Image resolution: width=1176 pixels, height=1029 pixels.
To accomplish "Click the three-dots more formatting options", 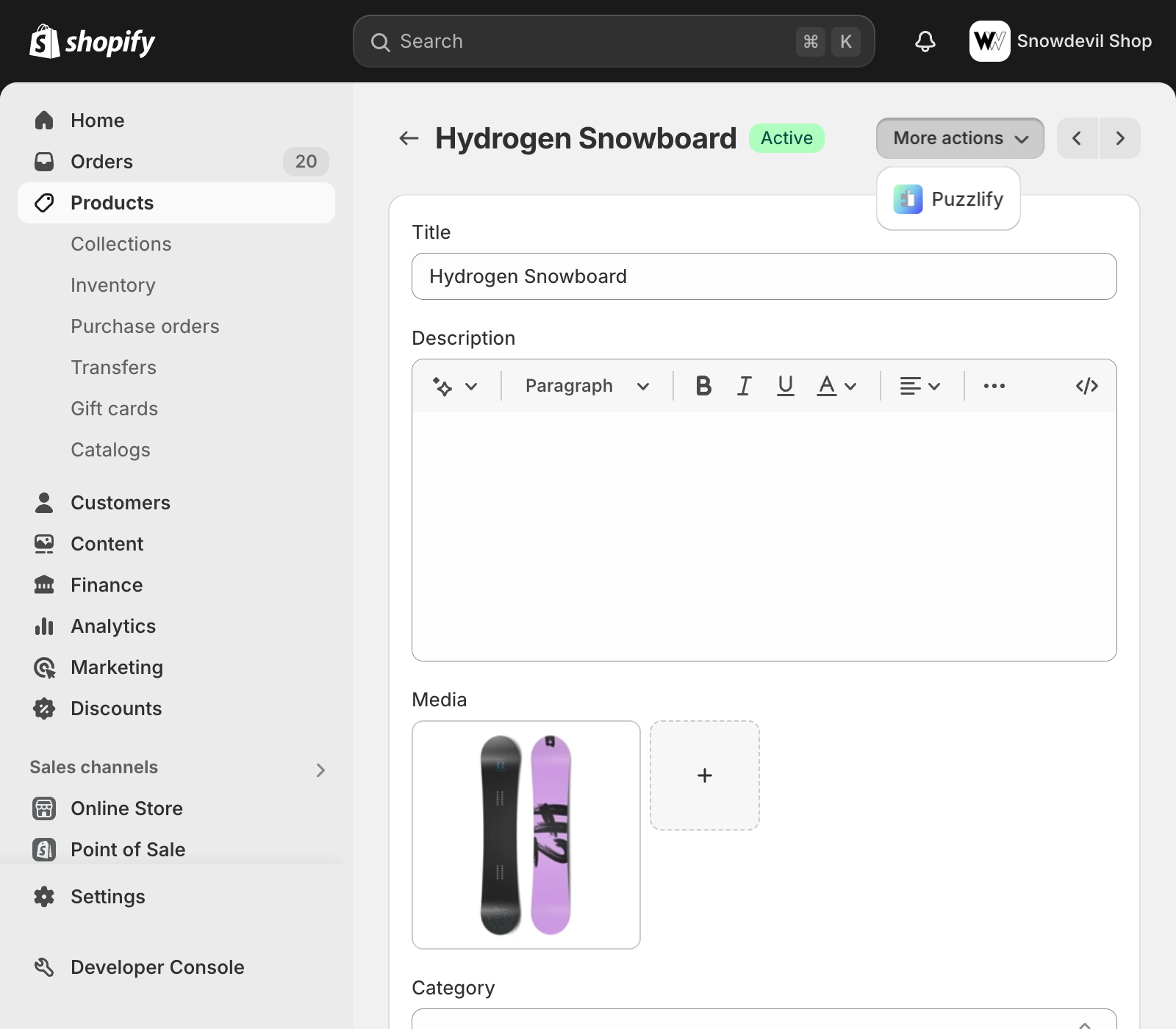I will tap(994, 386).
